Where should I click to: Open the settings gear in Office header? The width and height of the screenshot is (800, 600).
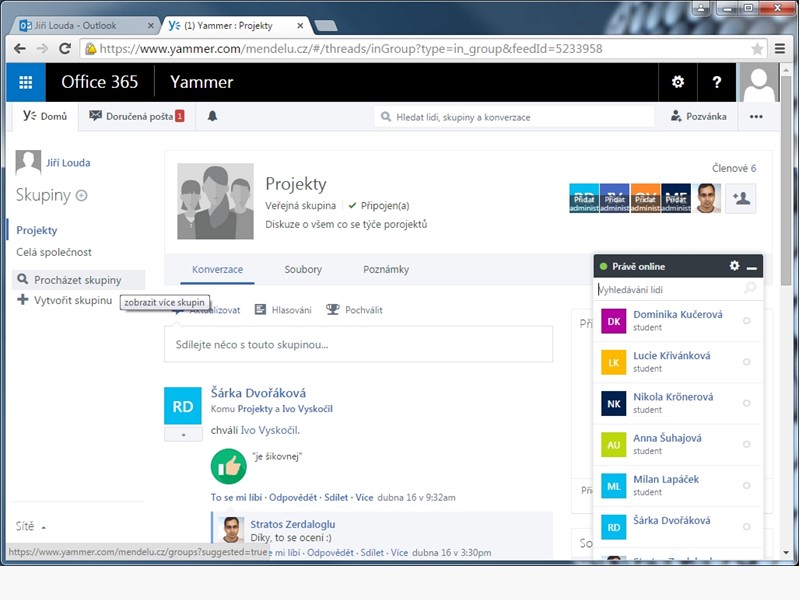point(678,82)
